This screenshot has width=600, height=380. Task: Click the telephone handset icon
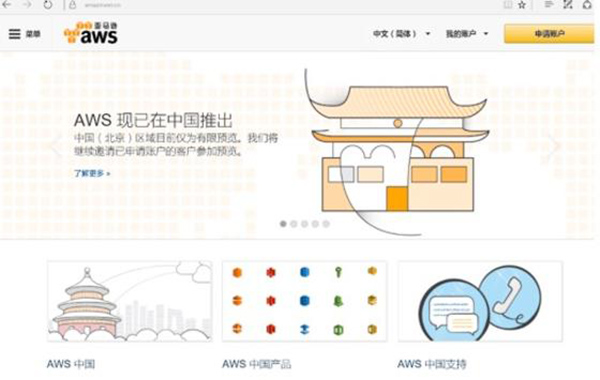click(508, 297)
